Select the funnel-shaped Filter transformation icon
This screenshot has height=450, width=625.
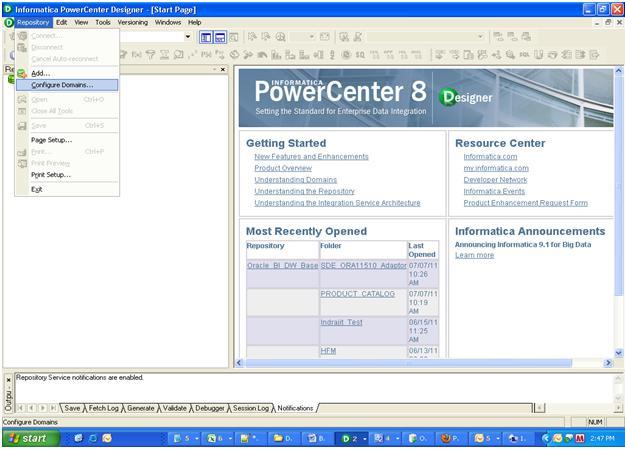151,55
